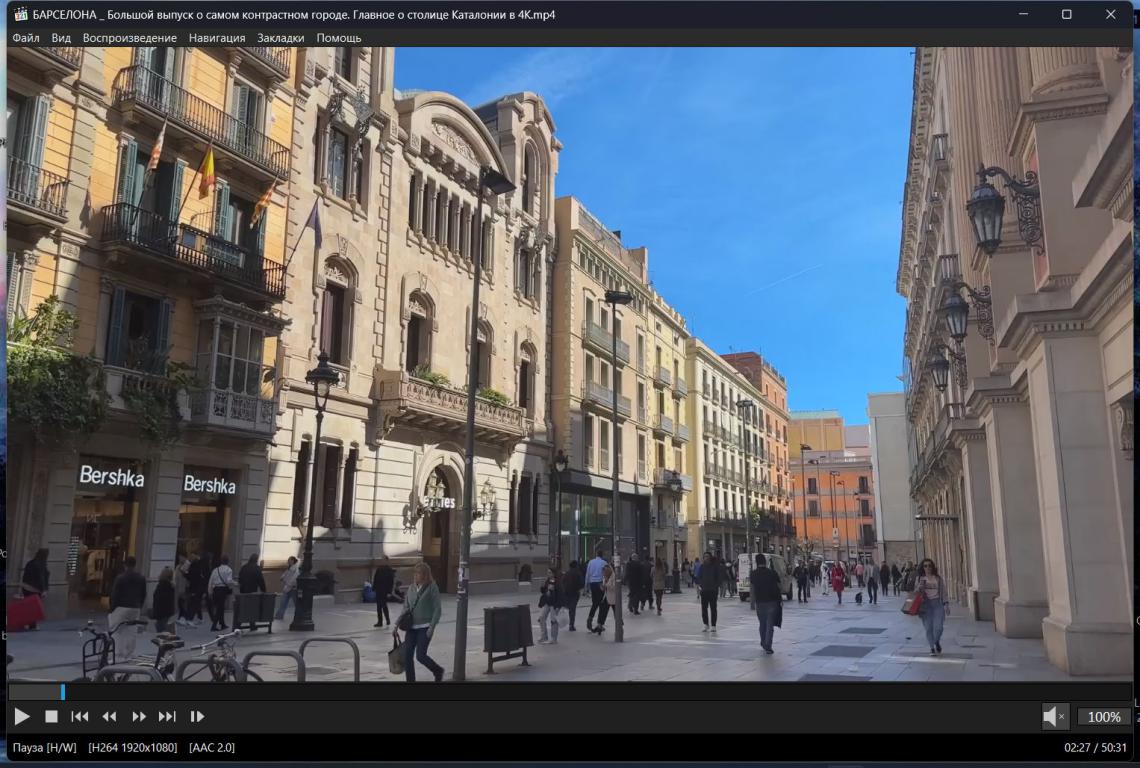Click the blue seek bar position marker
Viewport: 1140px width, 768px height.
(x=62, y=691)
